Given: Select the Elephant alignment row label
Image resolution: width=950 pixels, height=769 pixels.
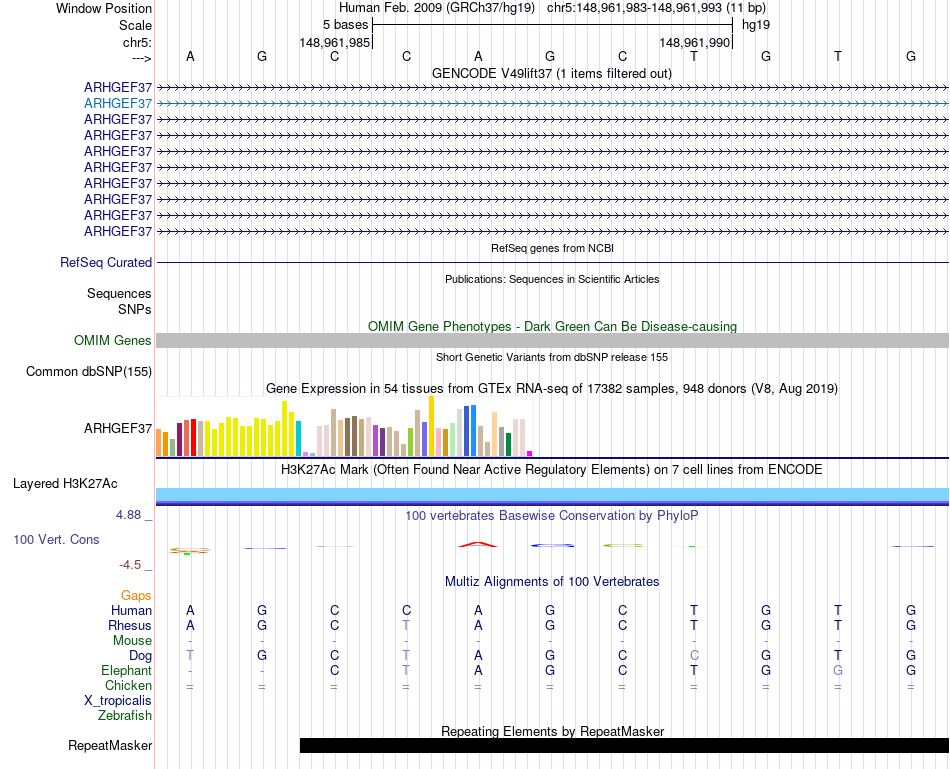Looking at the screenshot, I should click(126, 670).
